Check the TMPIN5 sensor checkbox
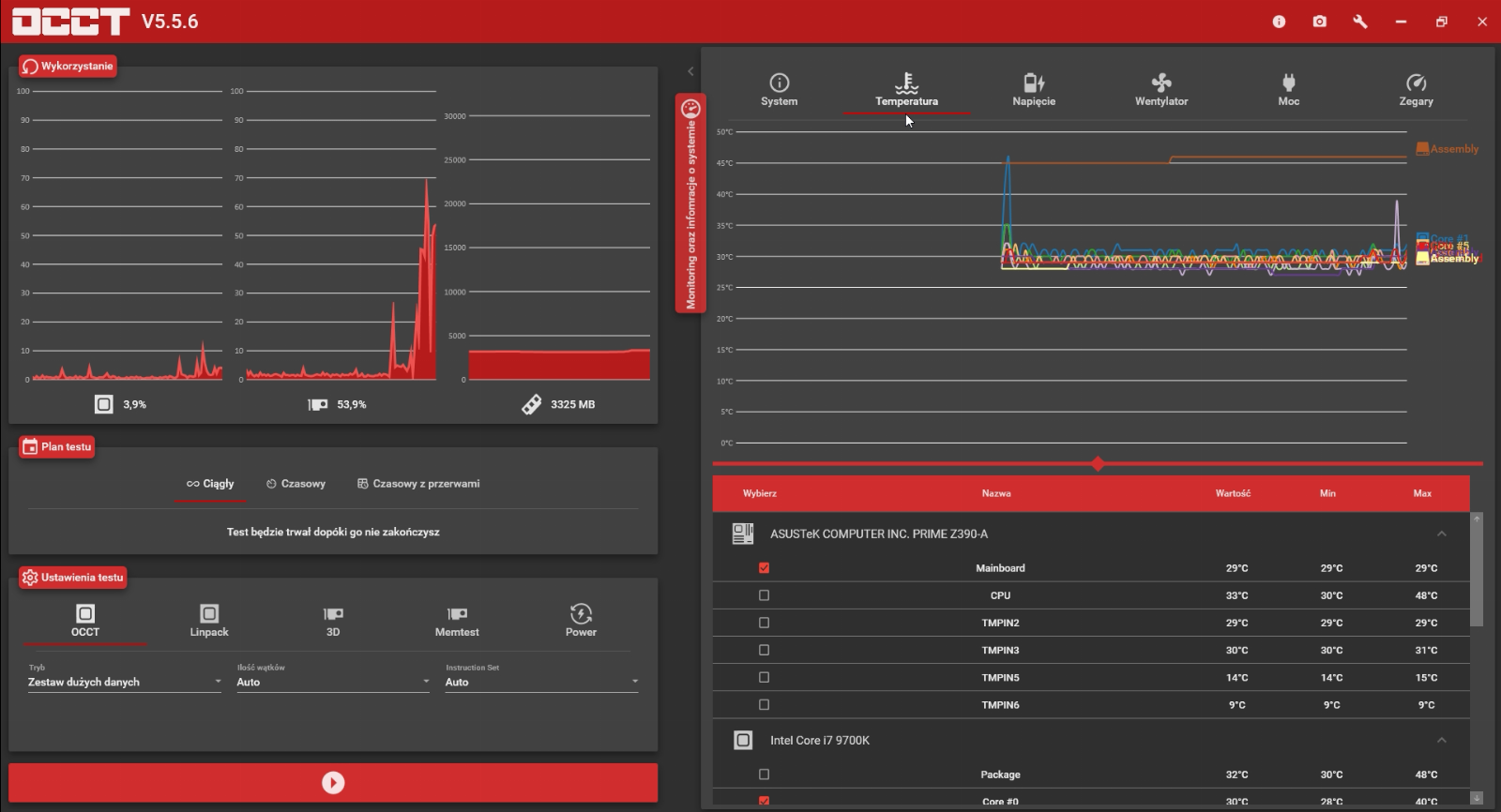 point(764,677)
